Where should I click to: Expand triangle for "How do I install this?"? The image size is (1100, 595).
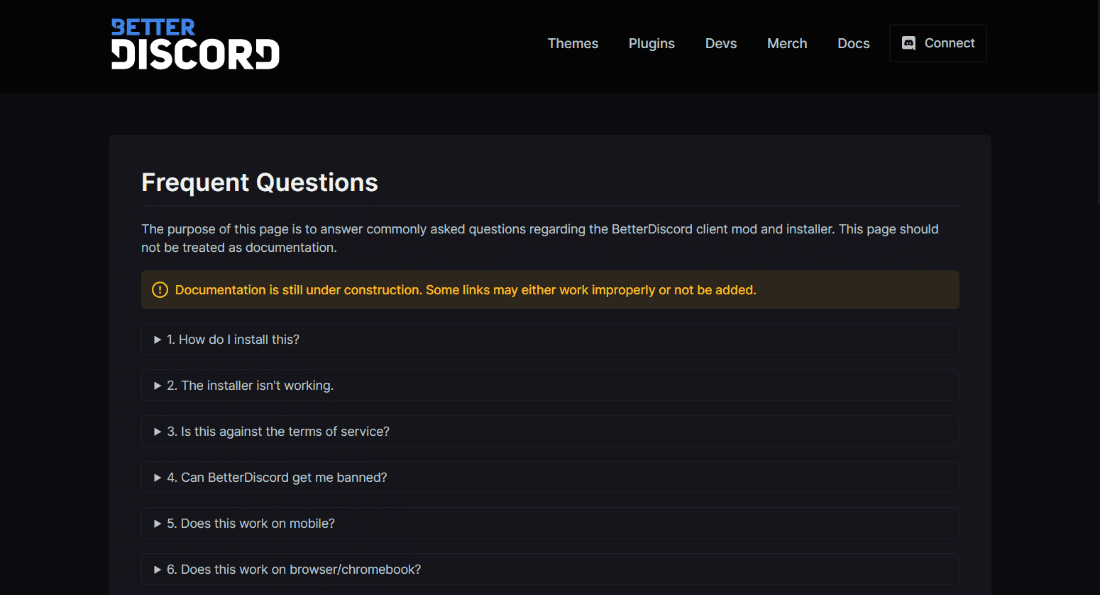[157, 340]
